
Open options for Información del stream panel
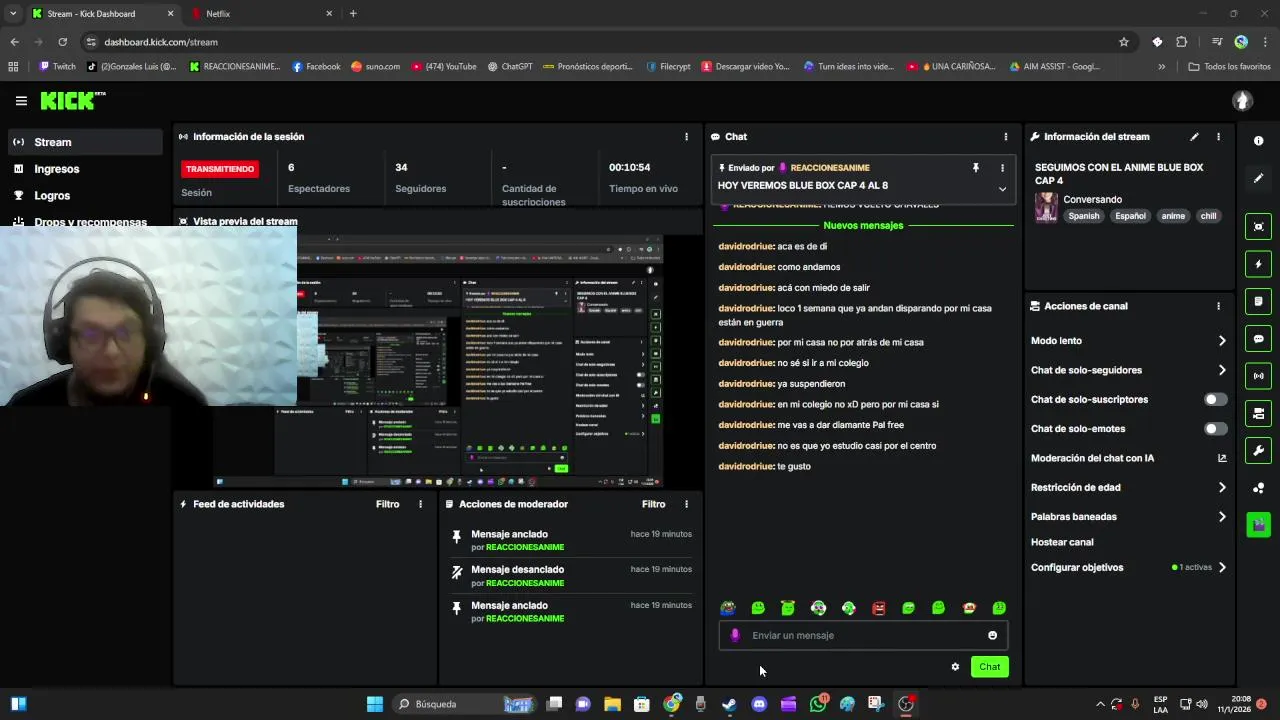1218,137
